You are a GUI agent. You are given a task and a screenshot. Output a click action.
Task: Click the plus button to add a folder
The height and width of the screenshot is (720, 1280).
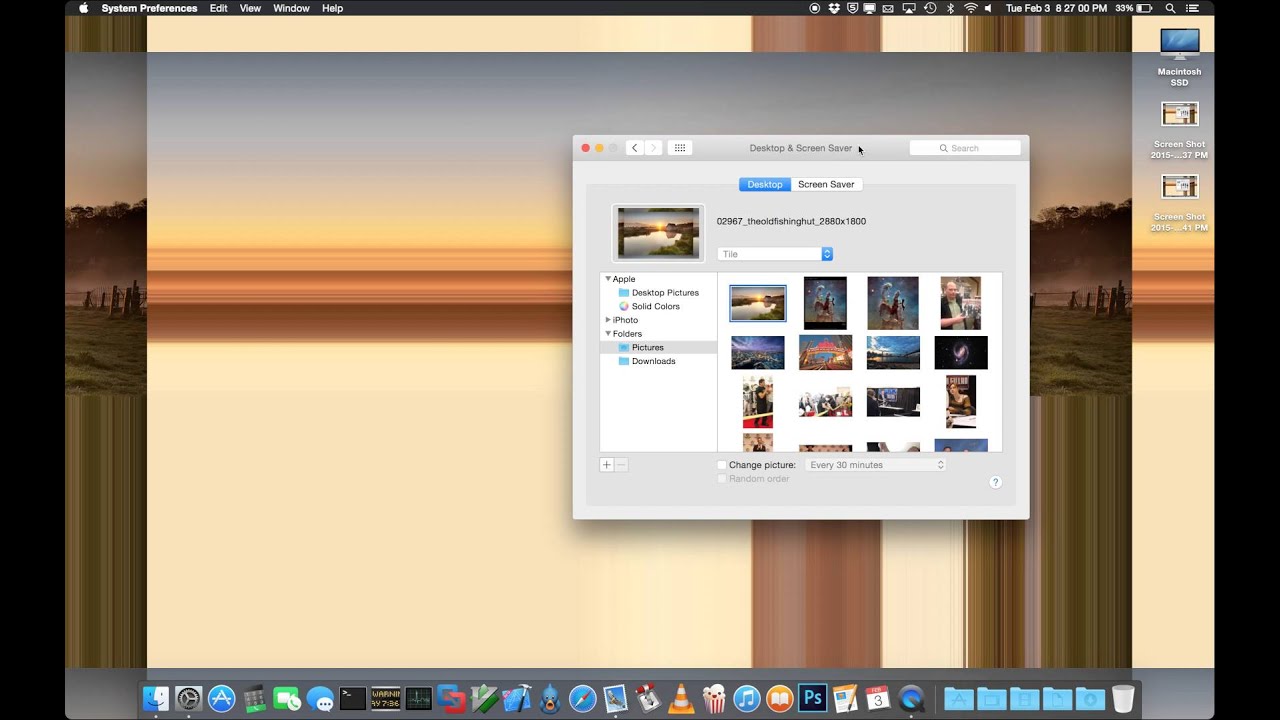coord(606,464)
